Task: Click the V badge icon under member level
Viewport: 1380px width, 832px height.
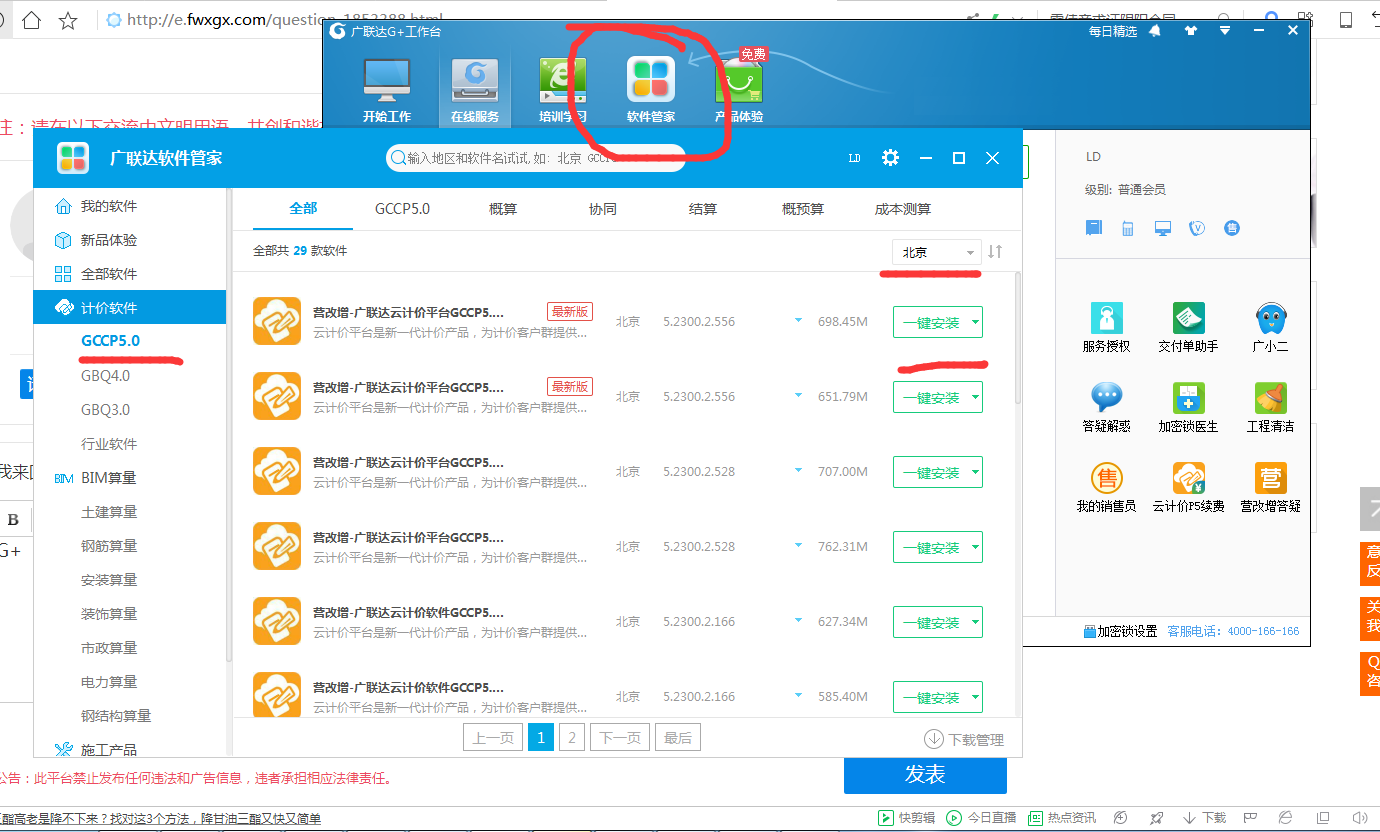Action: point(1197,228)
